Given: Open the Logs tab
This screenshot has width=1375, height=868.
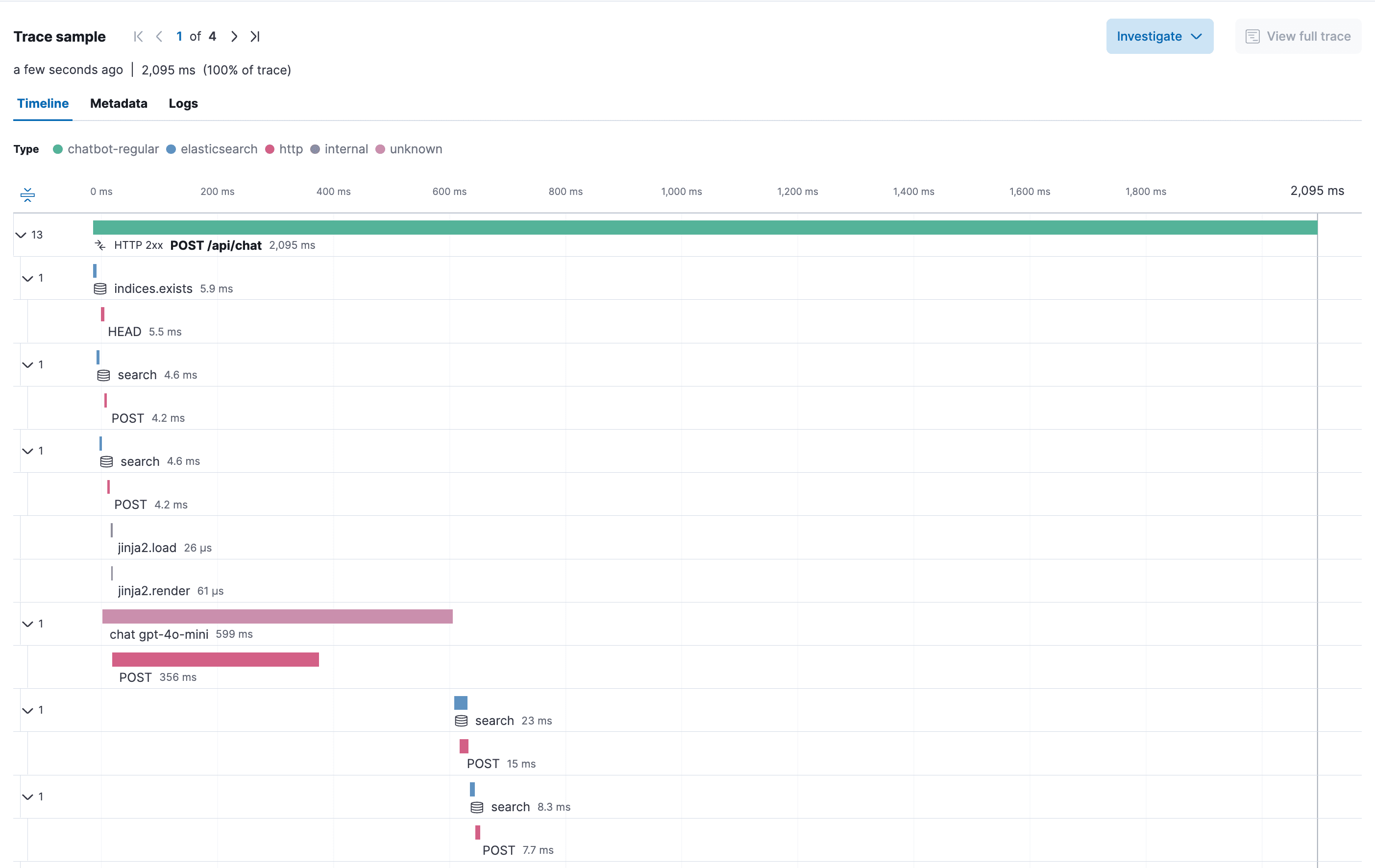Looking at the screenshot, I should (183, 103).
